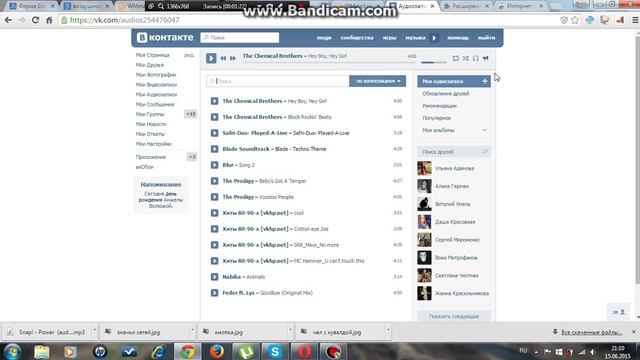This screenshot has height=360, width=640.
Task: Open dropdown for кнопка.jpg download
Action: click(290, 331)
